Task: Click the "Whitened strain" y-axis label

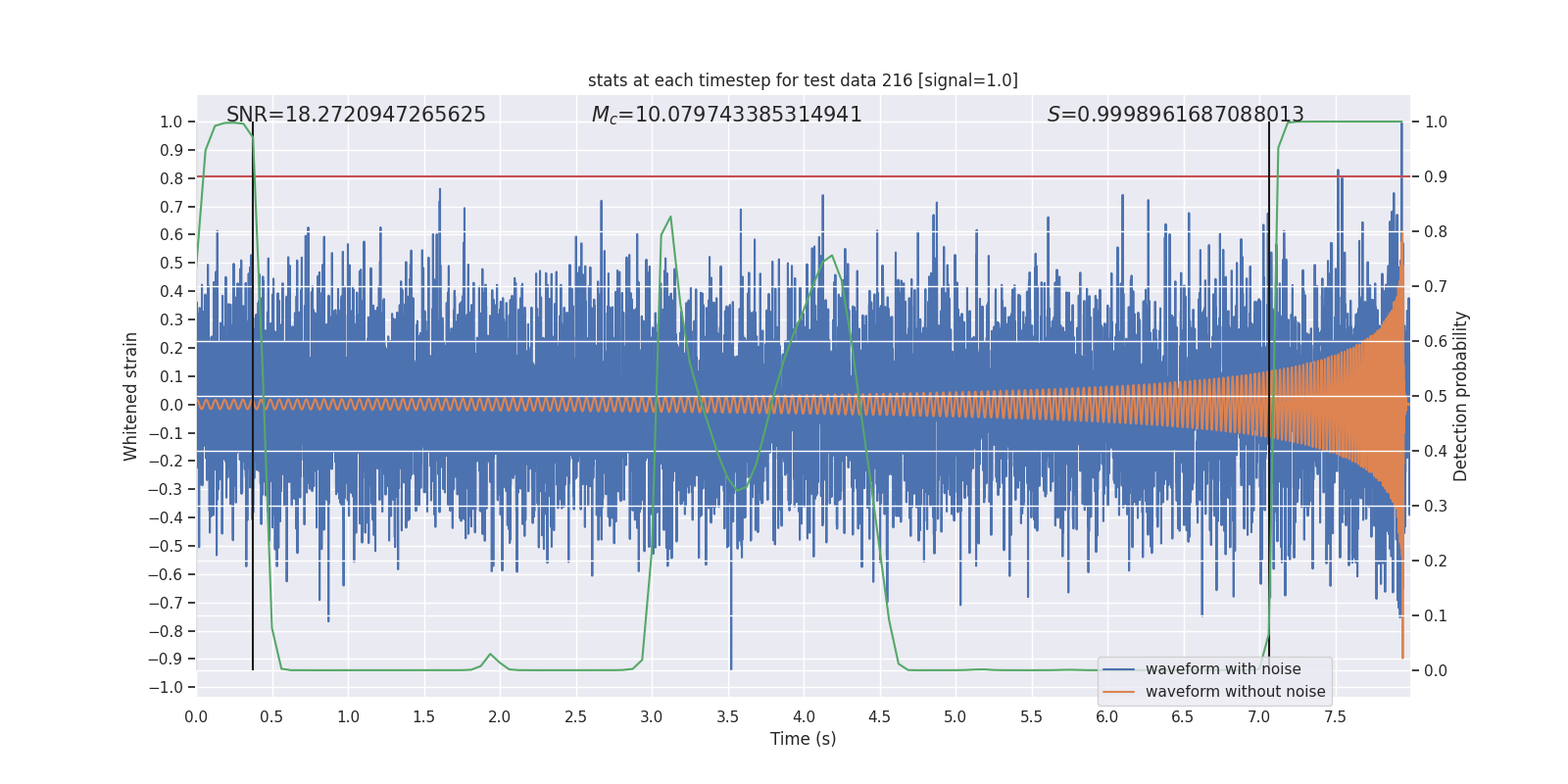Action: (x=130, y=396)
